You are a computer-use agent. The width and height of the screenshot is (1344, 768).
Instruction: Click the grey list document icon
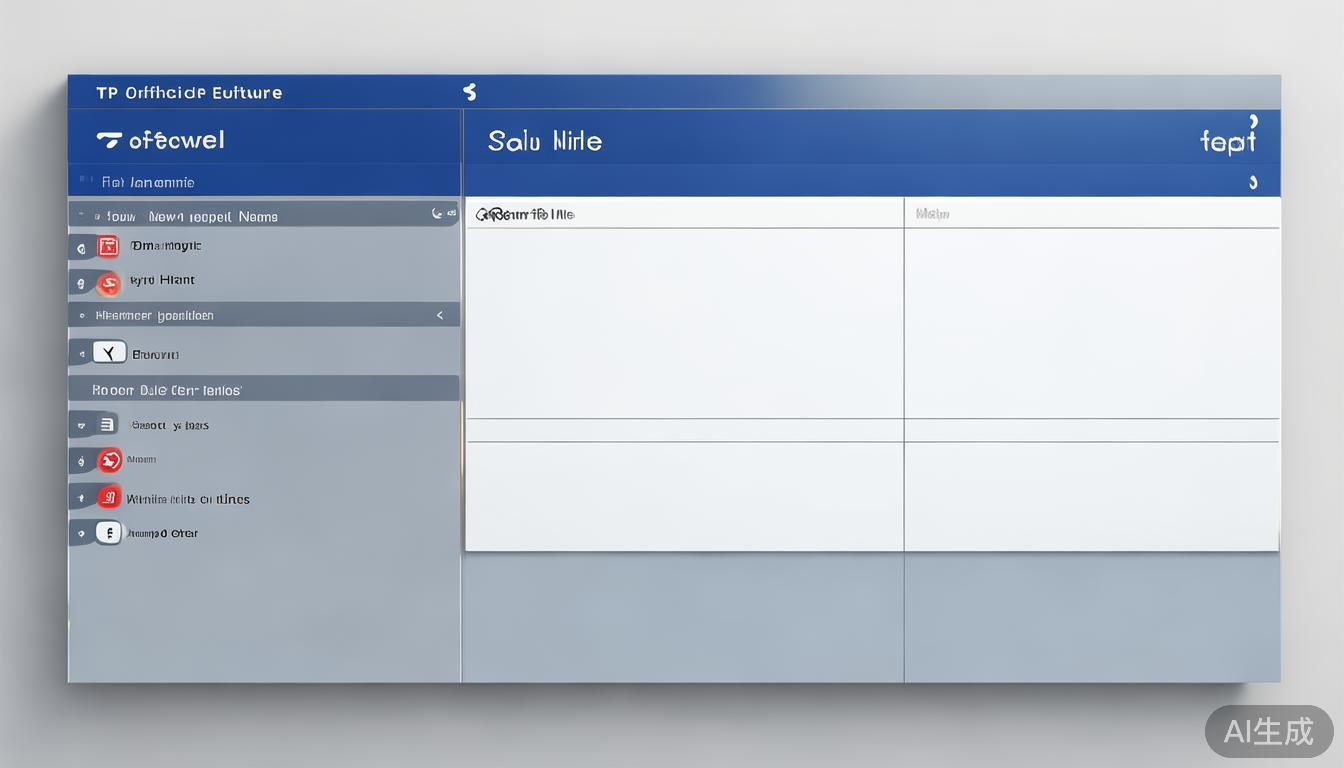pos(107,425)
